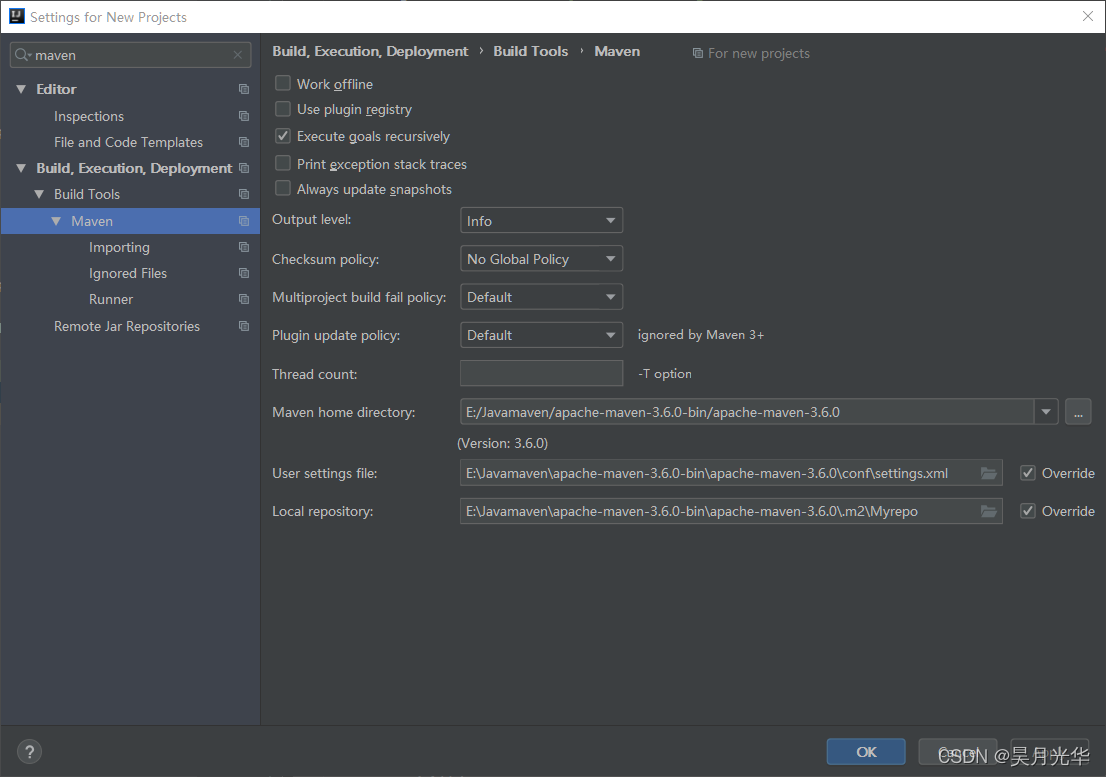Toggle Override for Local repository
The width and height of the screenshot is (1106, 777).
[x=1028, y=511]
